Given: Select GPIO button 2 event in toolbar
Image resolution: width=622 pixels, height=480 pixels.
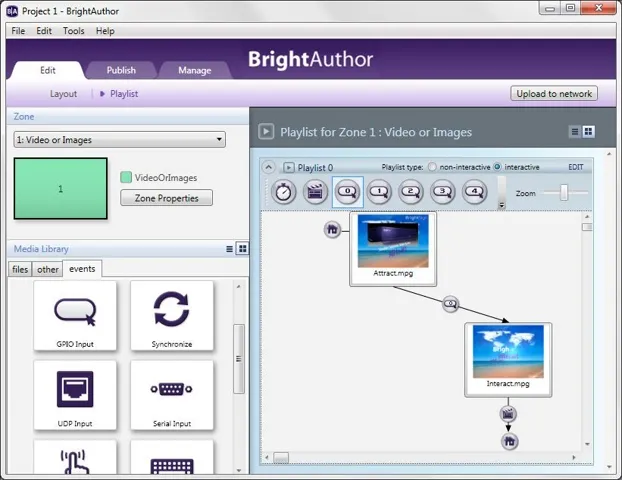Looking at the screenshot, I should coord(411,192).
